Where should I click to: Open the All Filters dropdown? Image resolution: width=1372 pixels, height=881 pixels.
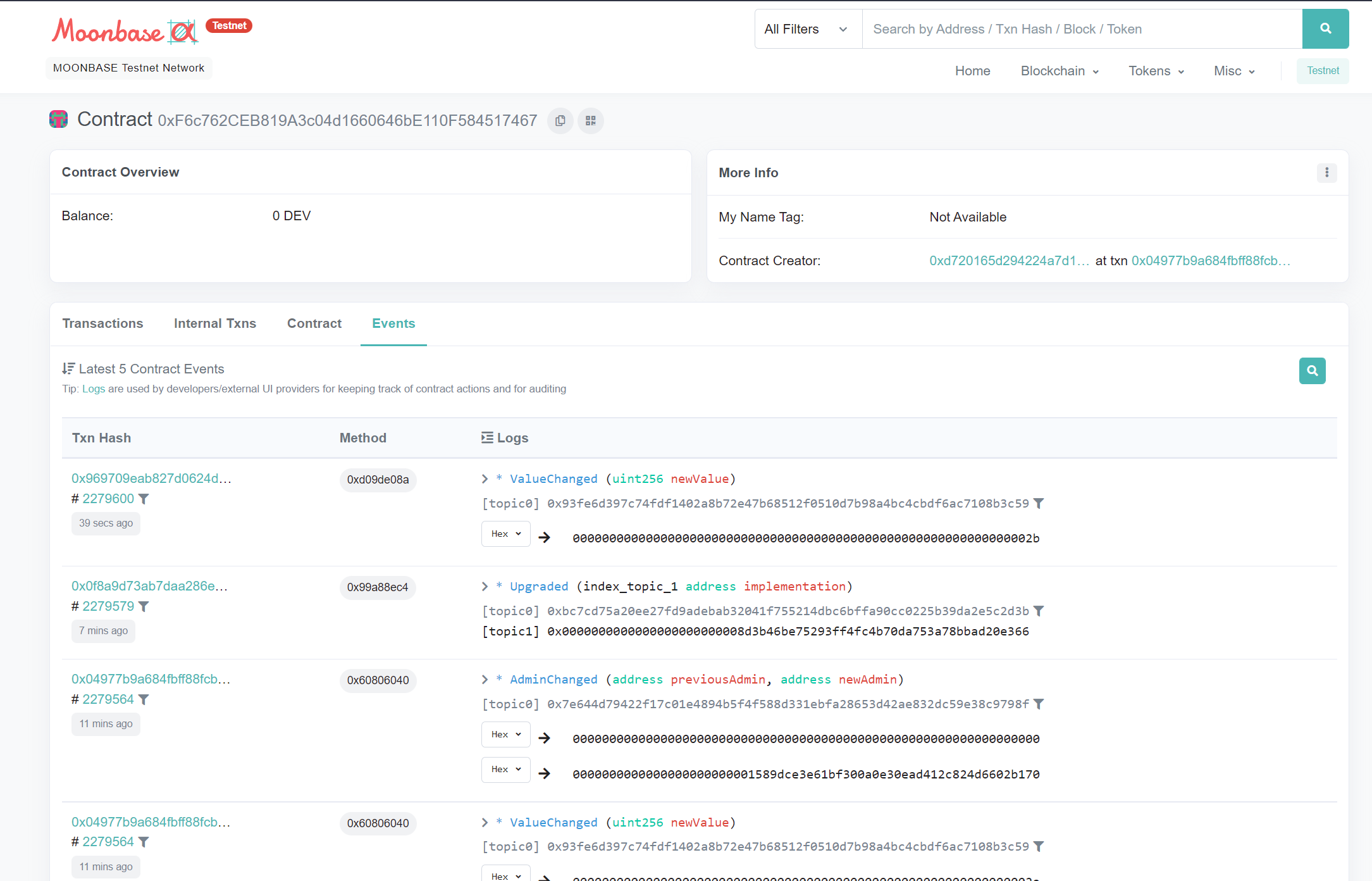click(x=807, y=29)
